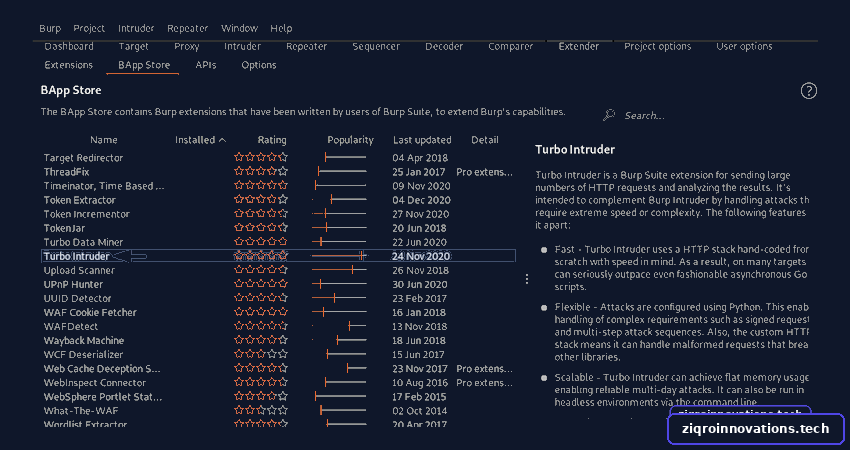
Task: Click the WAFDetect popularity bar
Action: (339, 326)
